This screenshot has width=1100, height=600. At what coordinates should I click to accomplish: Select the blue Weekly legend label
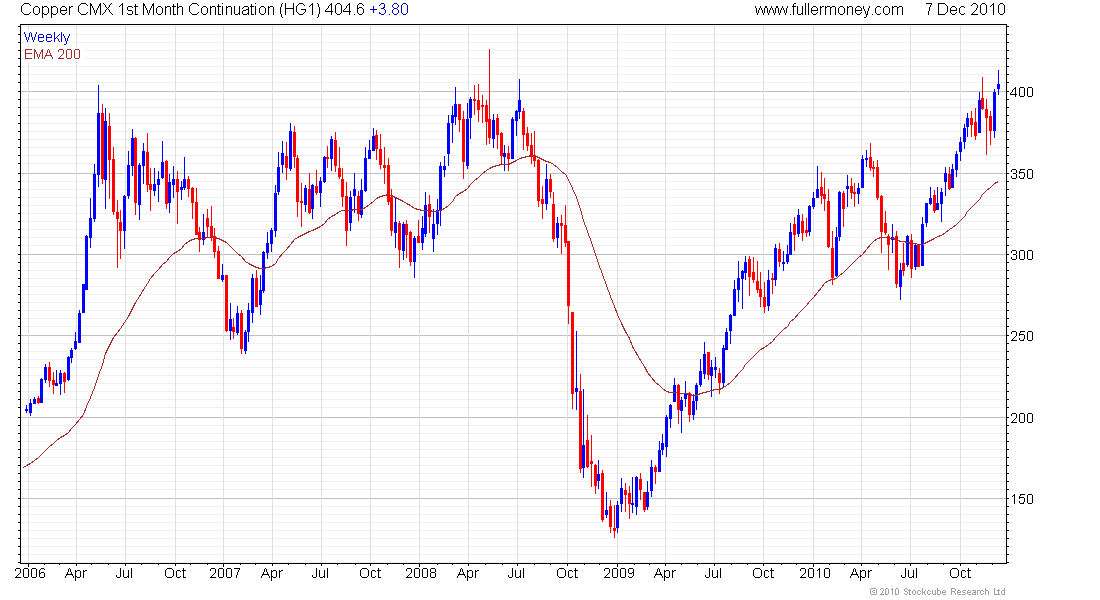(47, 38)
